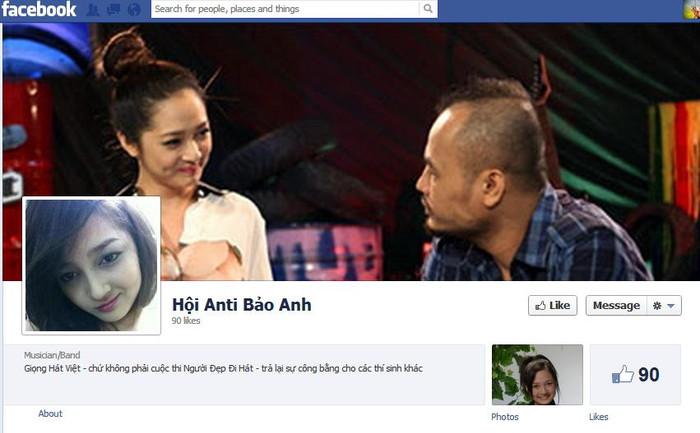Open the messages icon in top bar
This screenshot has width=700, height=433.
coord(113,9)
